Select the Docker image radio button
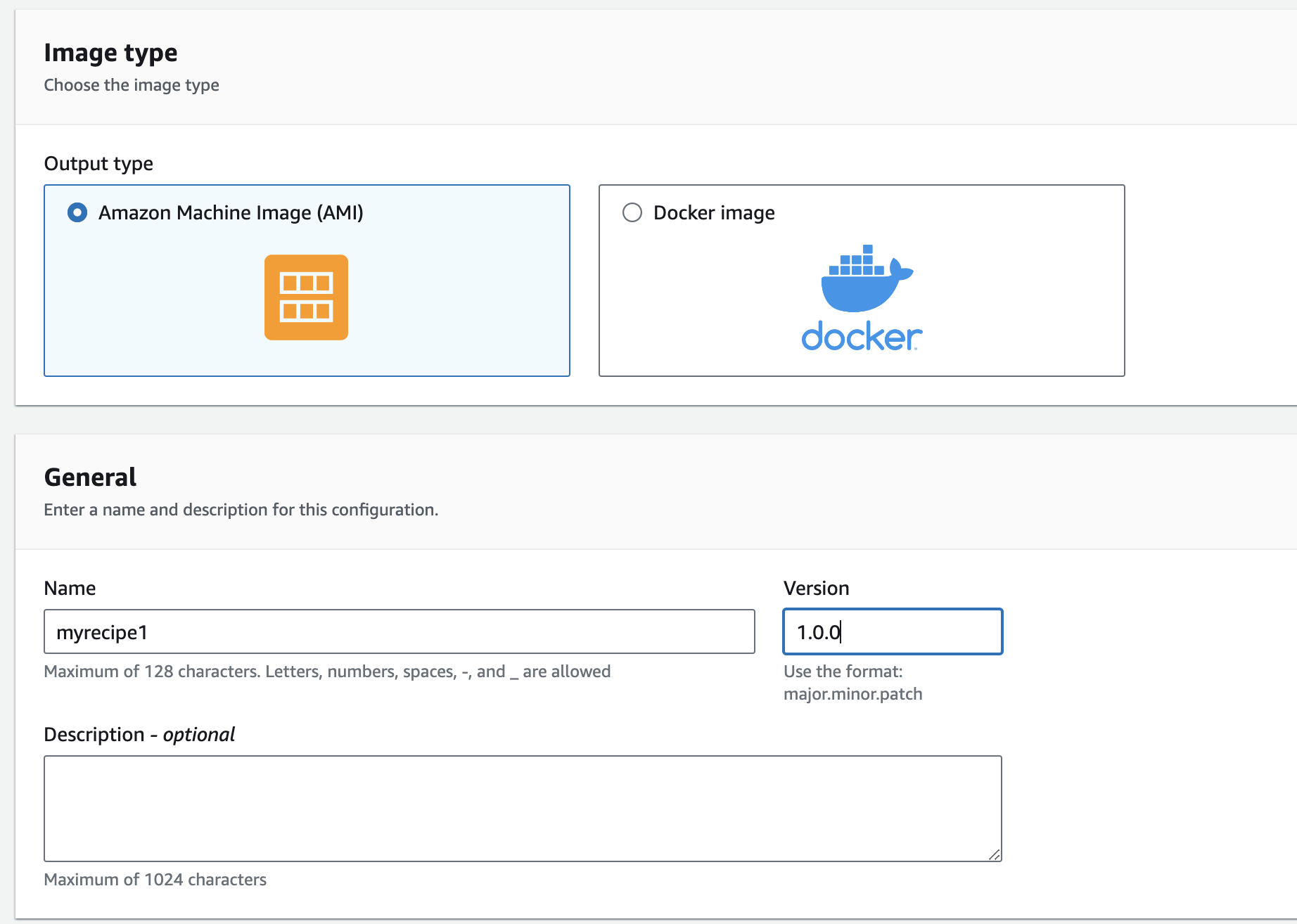Viewport: 1297px width, 924px height. point(632,212)
